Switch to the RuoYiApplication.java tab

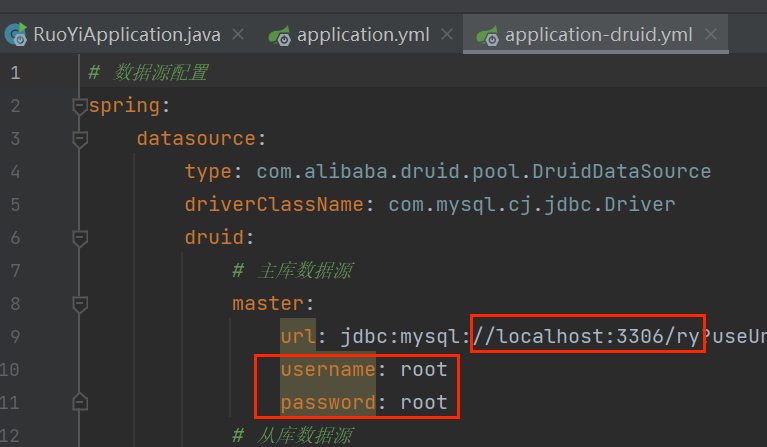127,35
